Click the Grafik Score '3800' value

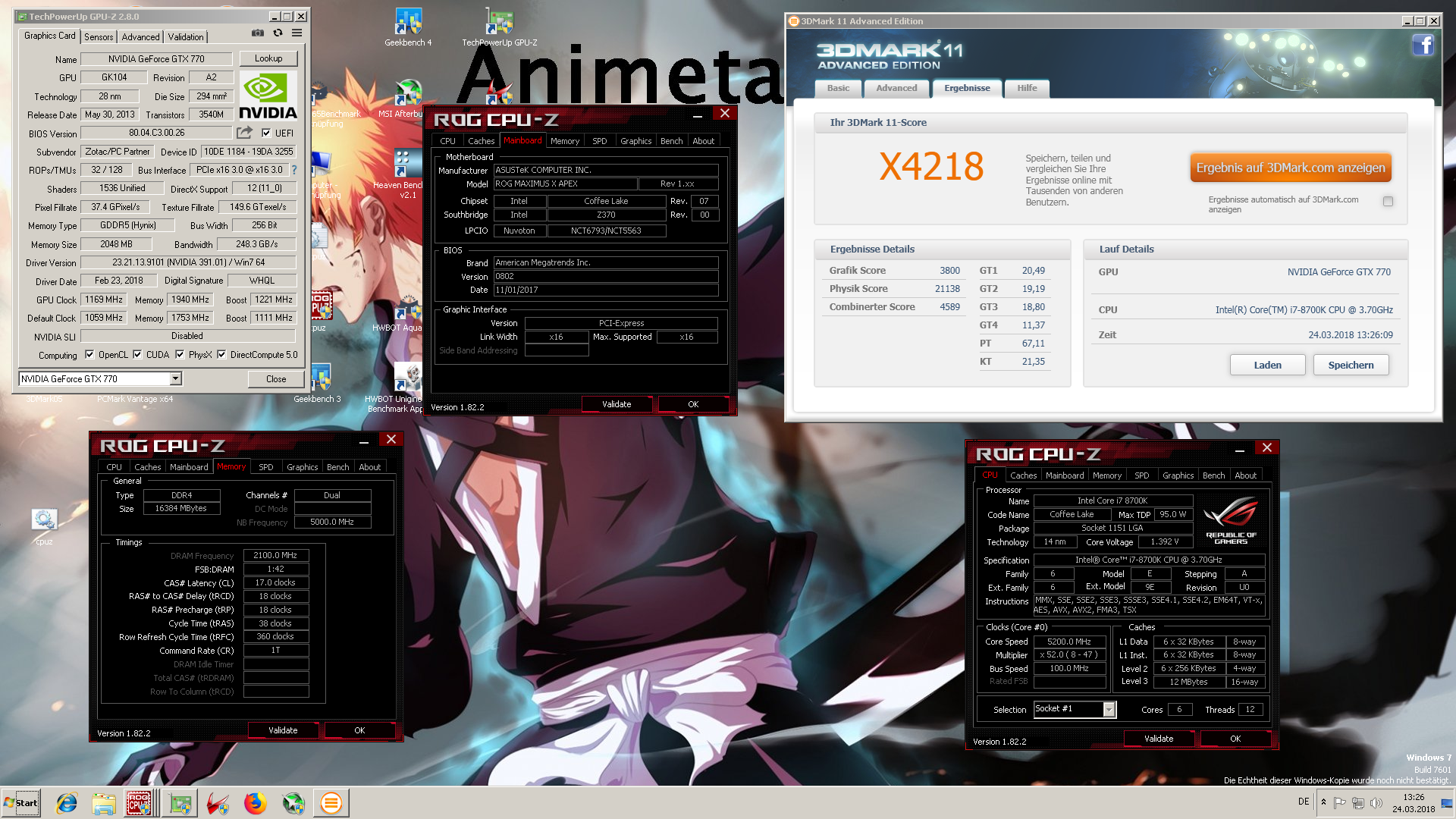click(x=949, y=271)
